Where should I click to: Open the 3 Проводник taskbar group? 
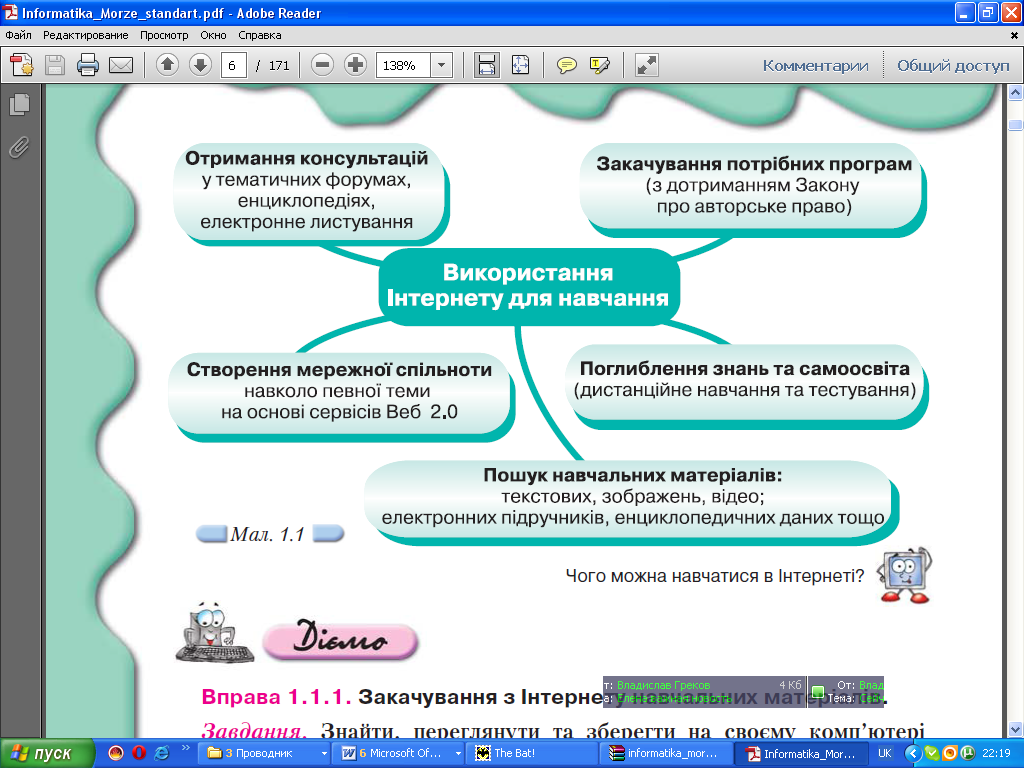[x=264, y=753]
